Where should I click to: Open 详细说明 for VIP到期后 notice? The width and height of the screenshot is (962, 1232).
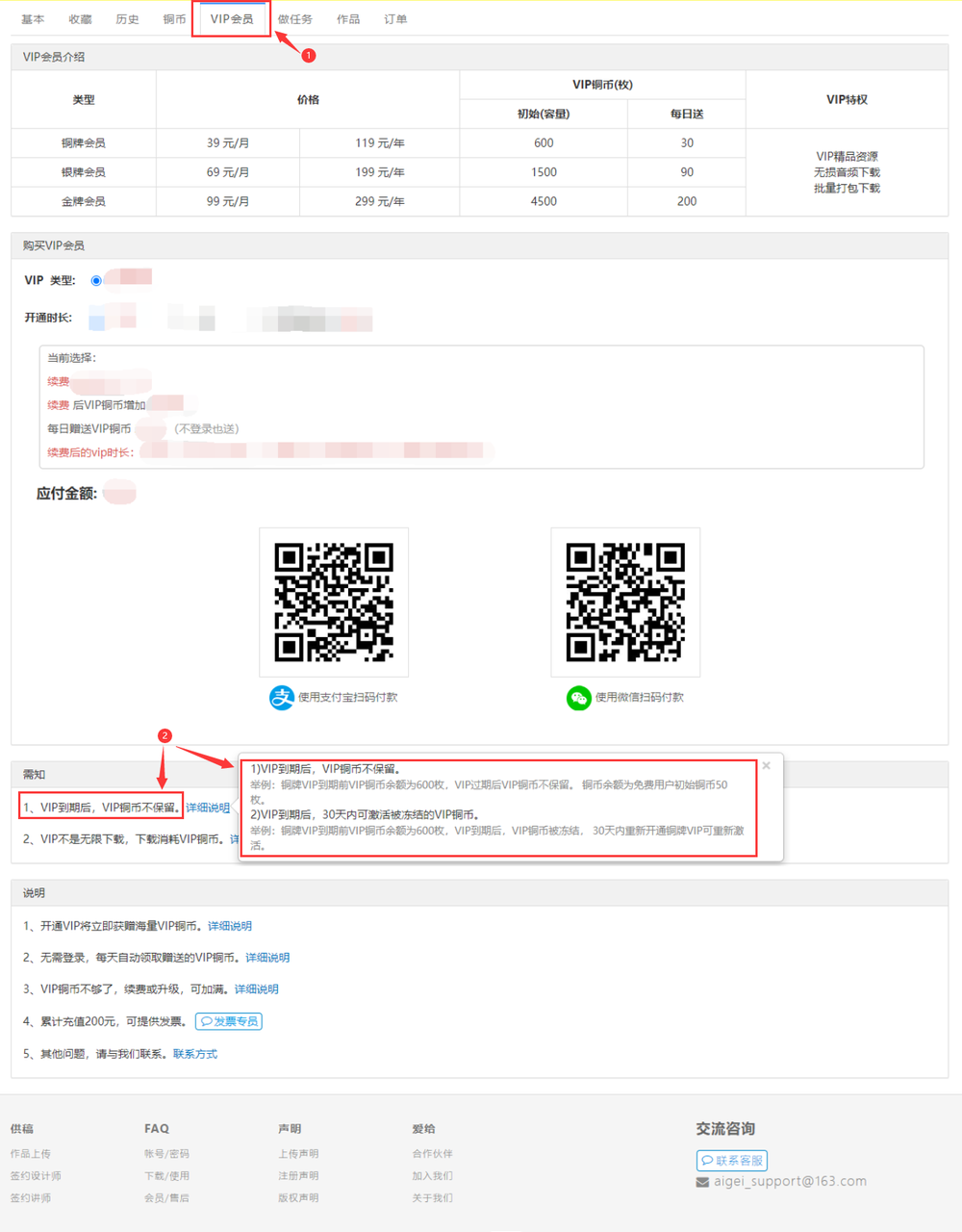pos(208,808)
